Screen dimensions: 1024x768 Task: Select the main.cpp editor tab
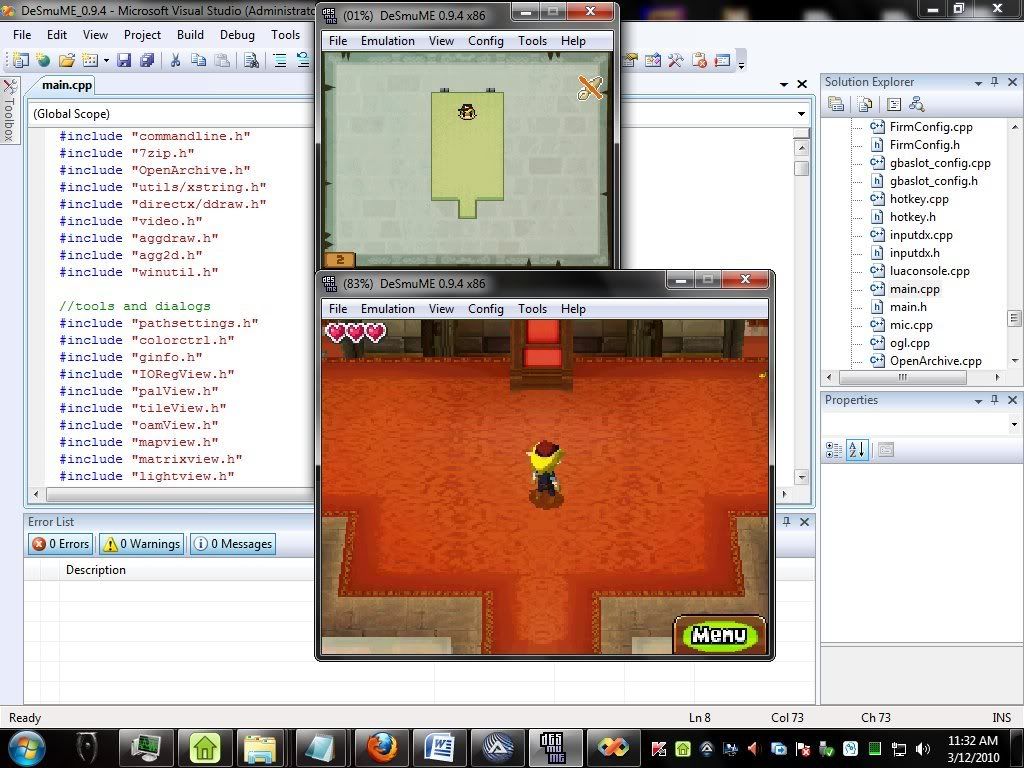click(x=67, y=85)
